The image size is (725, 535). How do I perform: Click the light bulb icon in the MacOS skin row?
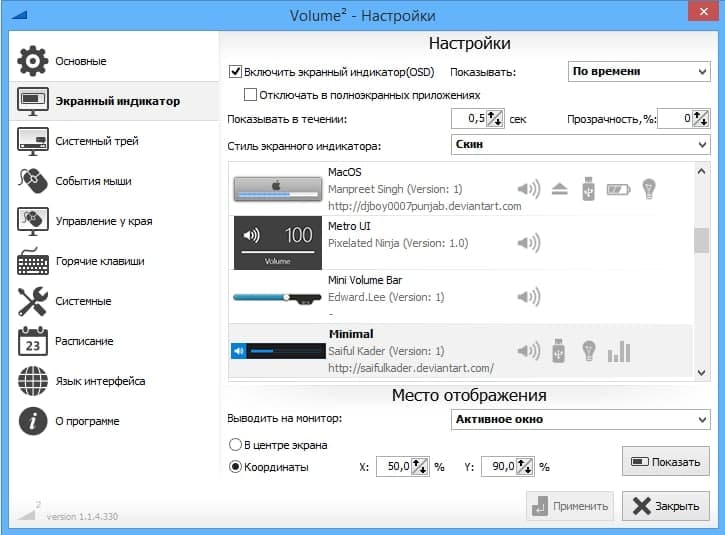[649, 189]
